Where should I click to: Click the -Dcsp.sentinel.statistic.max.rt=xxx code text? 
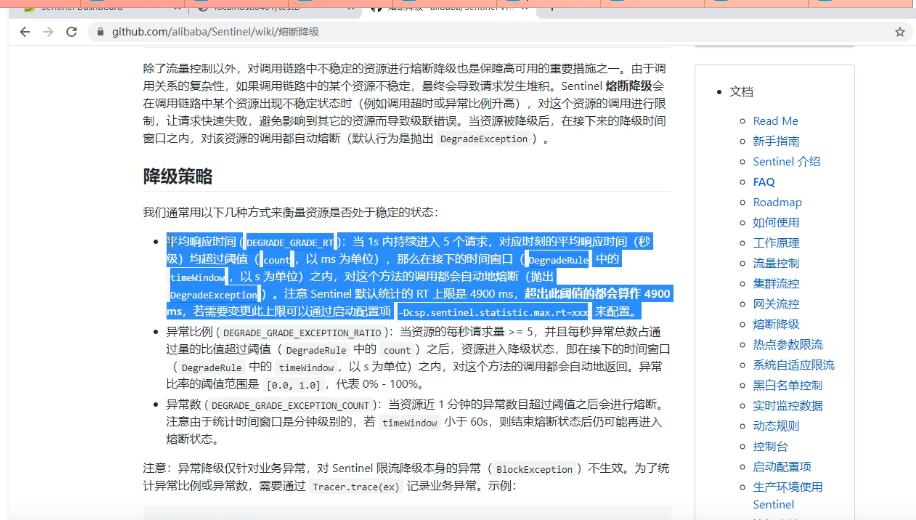point(494,313)
